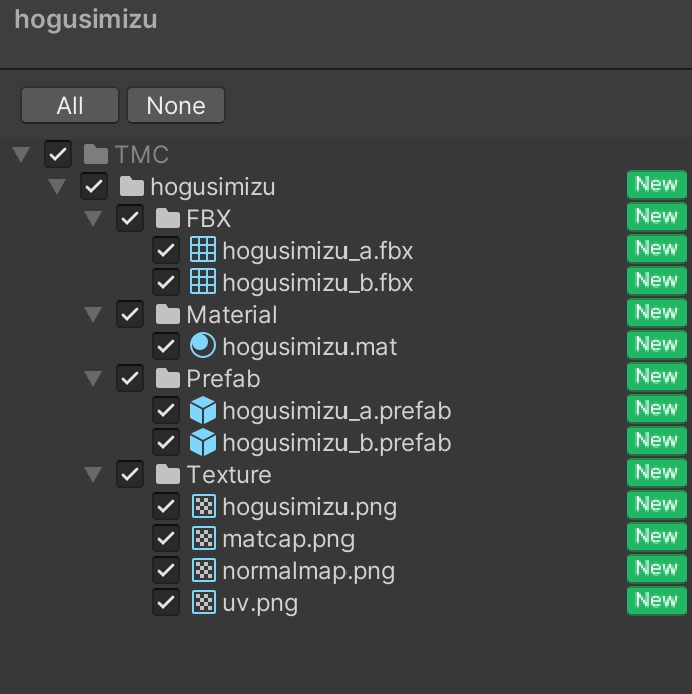Viewport: 692px width, 694px height.
Task: Uncheck the uv.png checkbox
Action: [x=166, y=602]
